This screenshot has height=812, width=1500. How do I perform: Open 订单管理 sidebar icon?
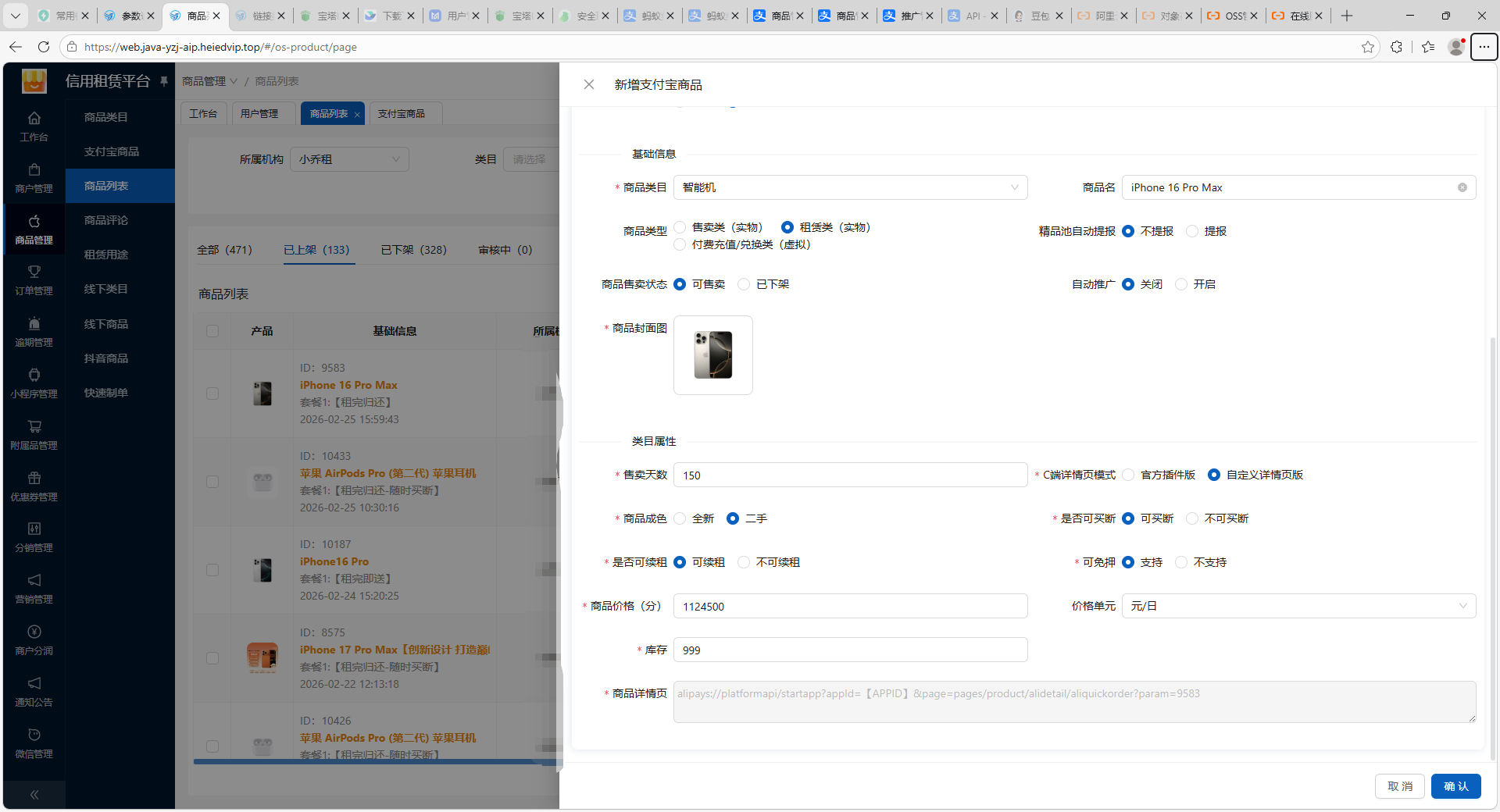pyautogui.click(x=34, y=280)
